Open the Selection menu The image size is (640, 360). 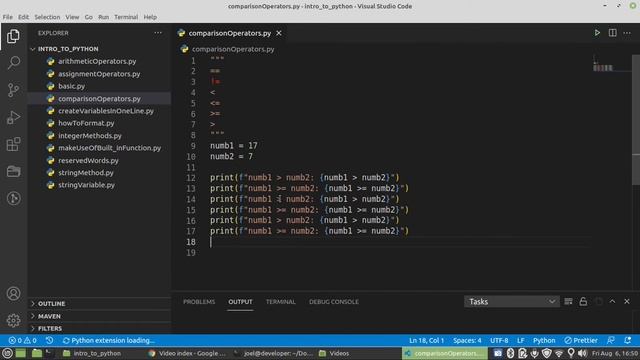click(47, 17)
